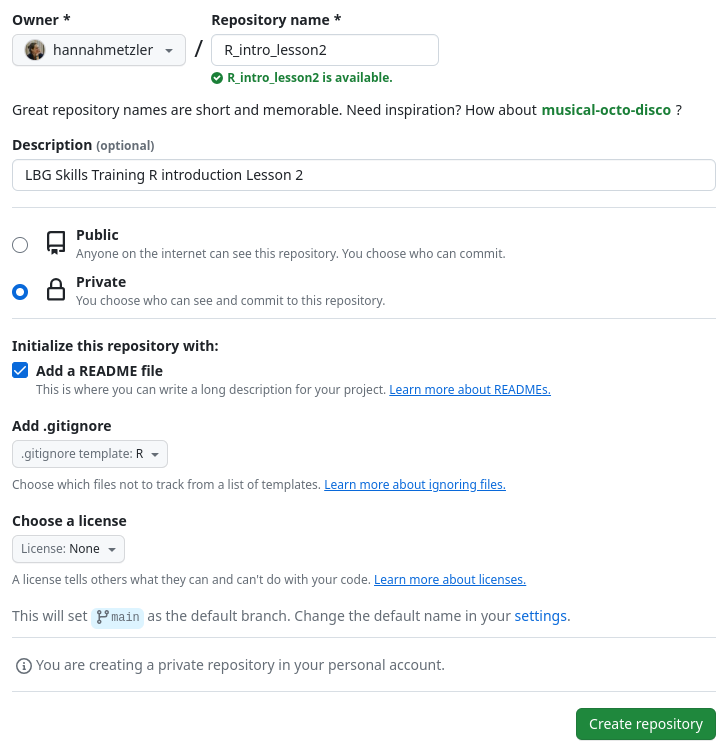Use the musical-octo-disco name suggestion

tap(606, 110)
